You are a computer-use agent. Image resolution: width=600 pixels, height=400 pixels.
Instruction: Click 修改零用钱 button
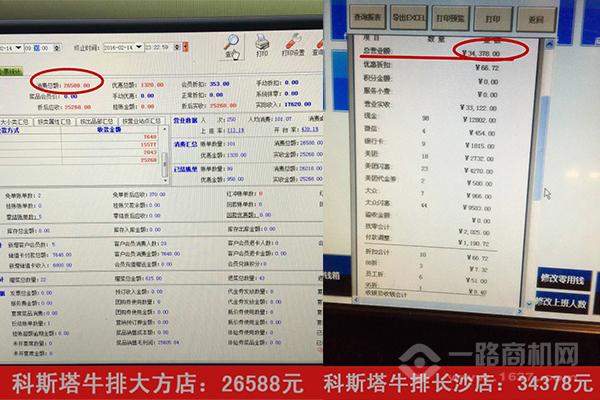(x=563, y=279)
